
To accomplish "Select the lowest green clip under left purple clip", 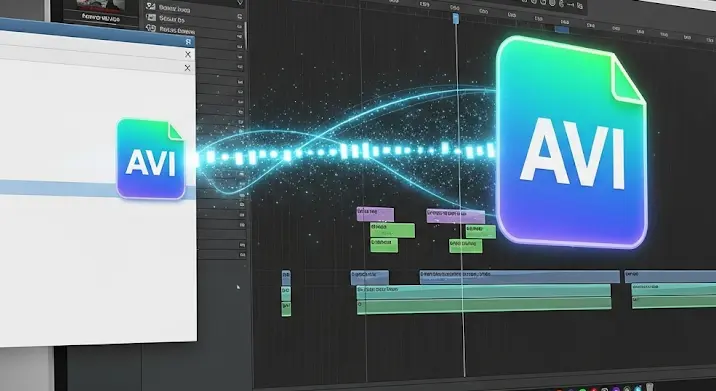I will 384,245.
